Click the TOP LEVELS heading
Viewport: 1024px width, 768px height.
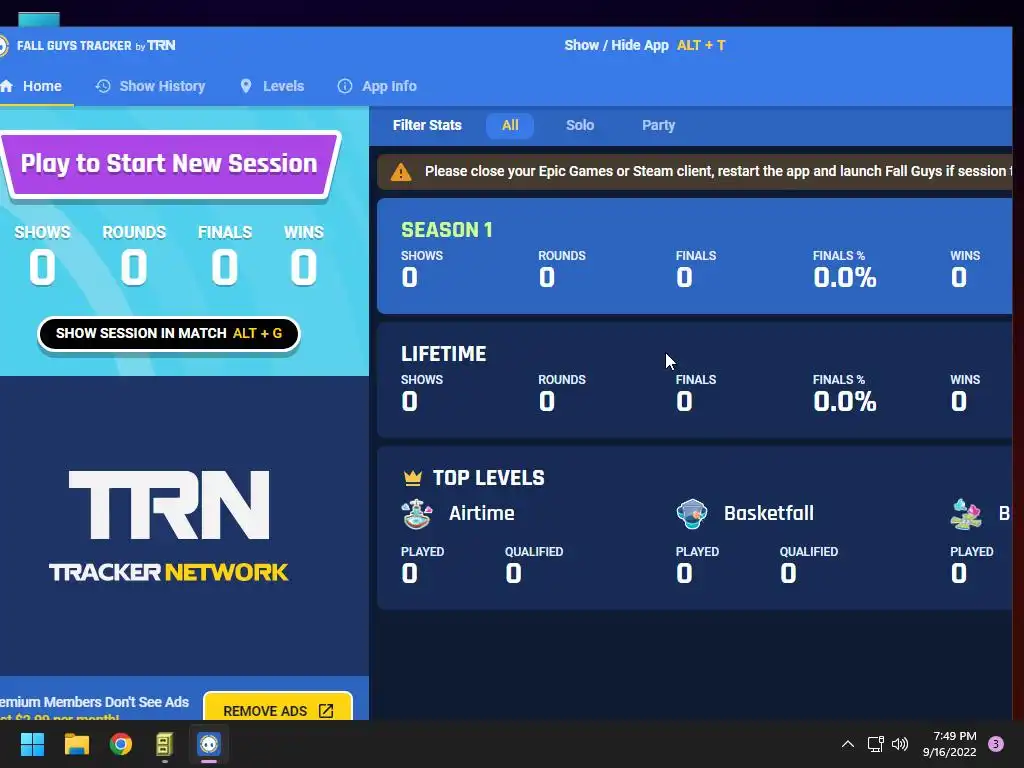pyautogui.click(x=488, y=478)
